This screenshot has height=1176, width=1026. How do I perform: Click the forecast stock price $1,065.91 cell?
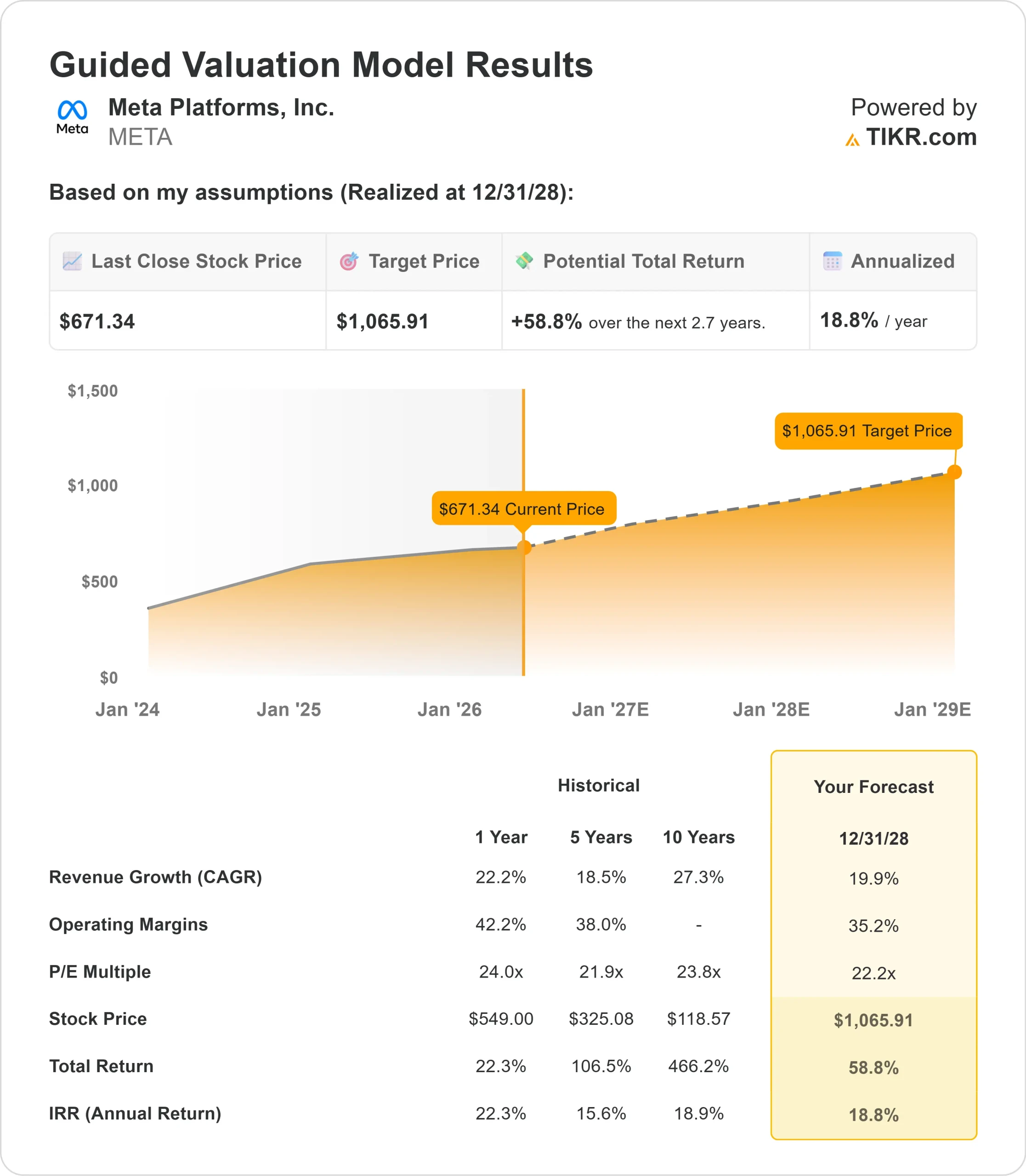873,1020
